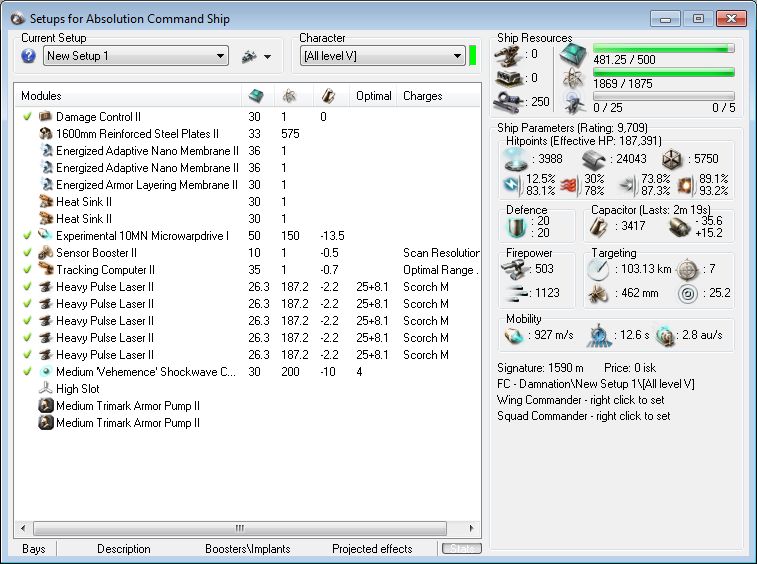Click the capacitor column header icon
The image size is (757, 564).
pos(327,96)
